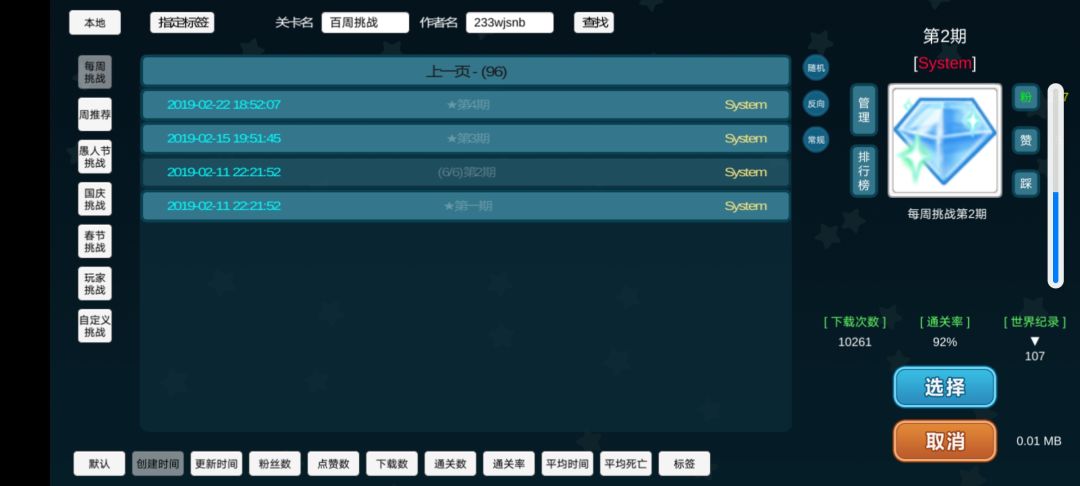Click the orange 取消 cancel button
This screenshot has width=1080, height=486.
pos(944,441)
